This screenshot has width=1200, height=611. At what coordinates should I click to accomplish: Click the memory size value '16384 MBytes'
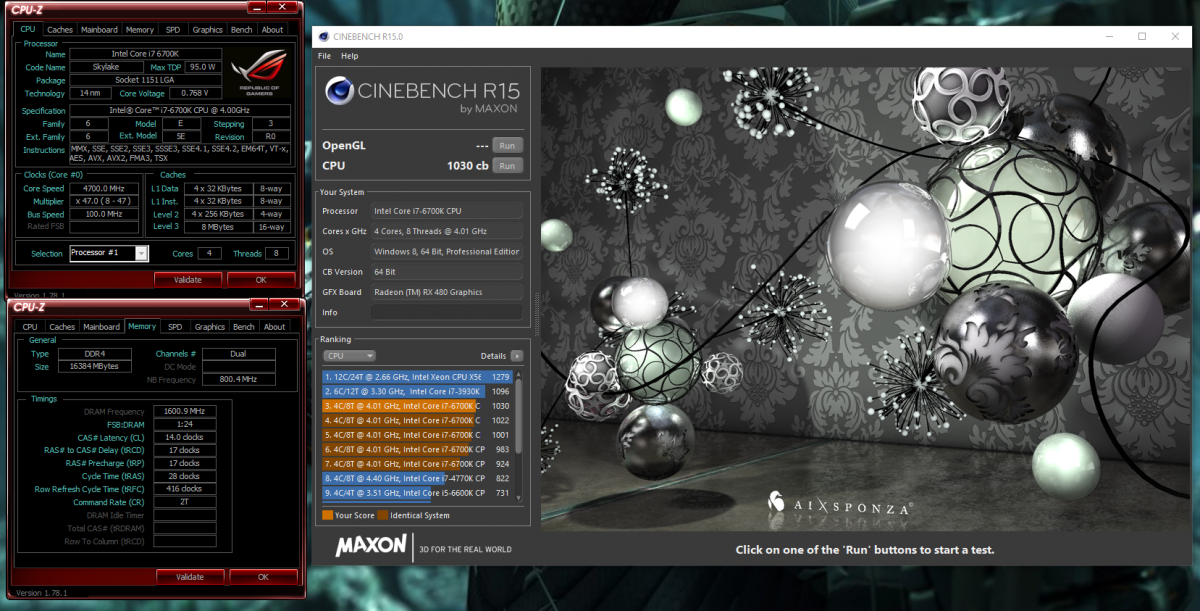[95, 367]
